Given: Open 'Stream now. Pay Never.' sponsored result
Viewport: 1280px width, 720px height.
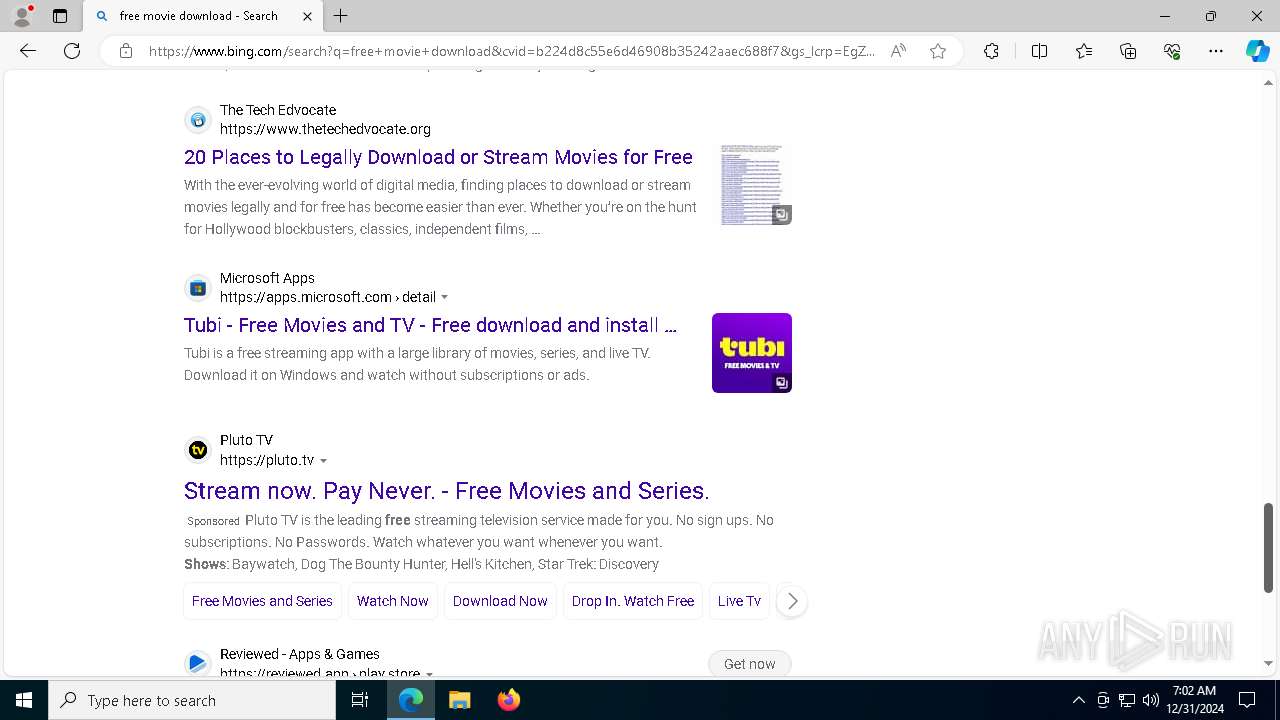Looking at the screenshot, I should pos(446,491).
